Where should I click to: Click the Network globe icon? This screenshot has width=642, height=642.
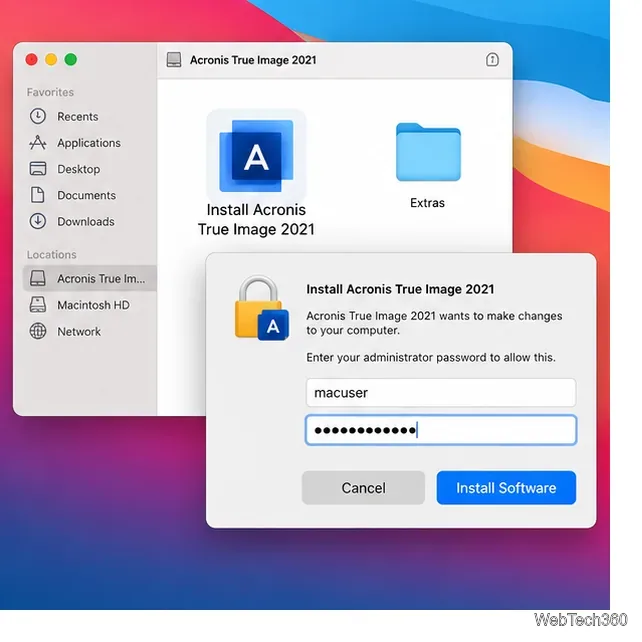38,331
